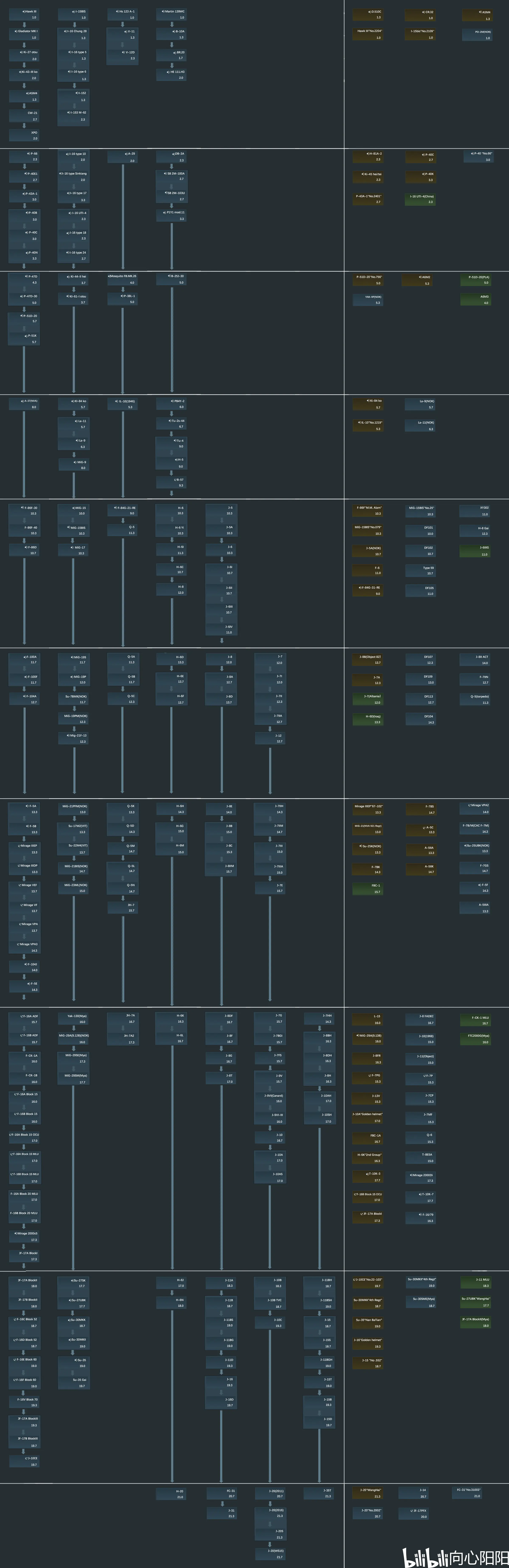The height and width of the screenshot is (1568, 509).
Task: Select premium D.510C card
Action: coord(368,15)
